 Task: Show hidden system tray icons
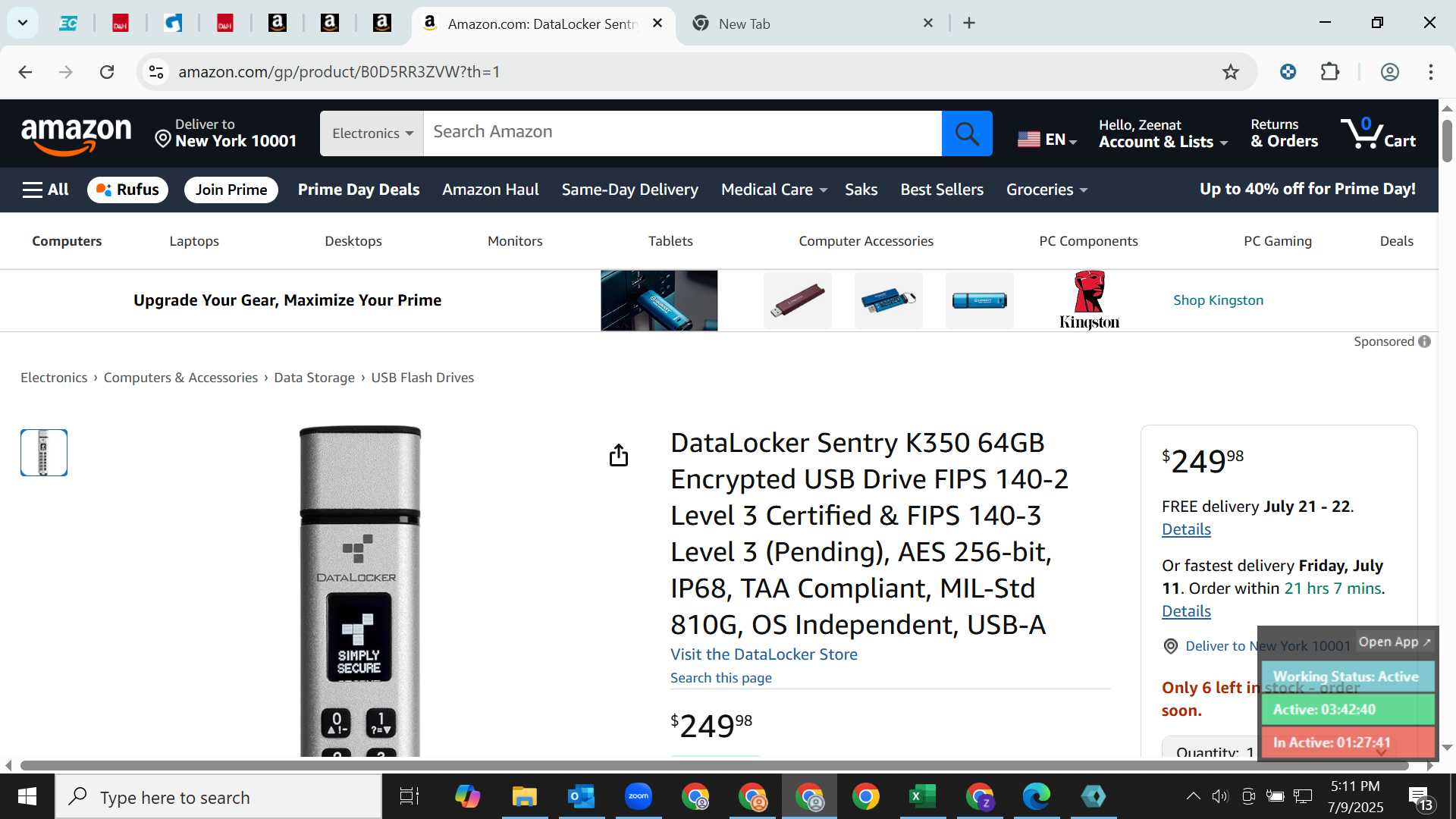1193,796
